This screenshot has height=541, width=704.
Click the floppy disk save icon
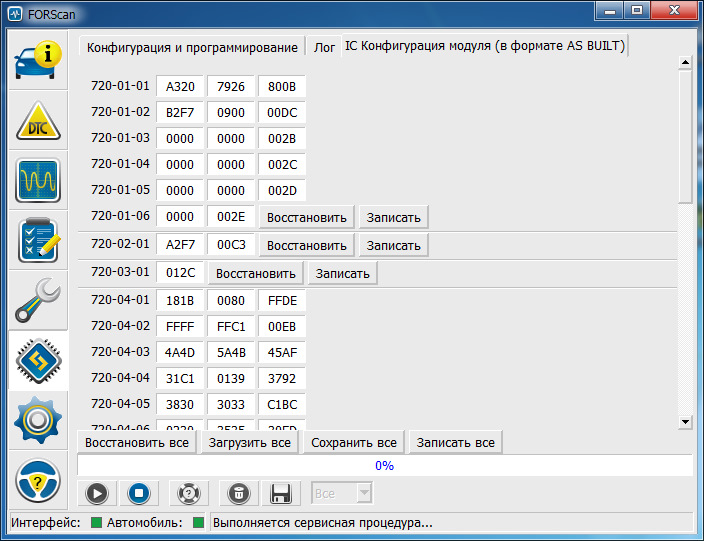[x=281, y=493]
